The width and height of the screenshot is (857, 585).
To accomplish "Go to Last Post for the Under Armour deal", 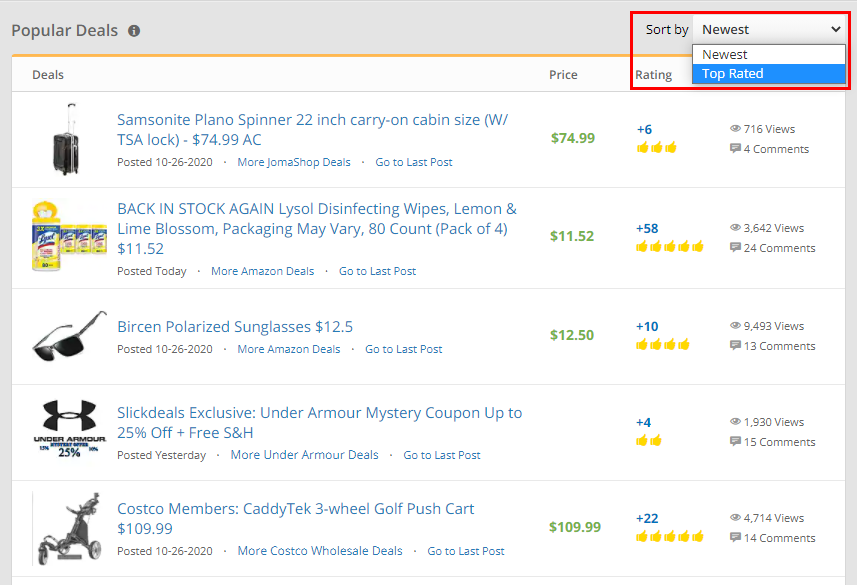I will click(x=442, y=455).
